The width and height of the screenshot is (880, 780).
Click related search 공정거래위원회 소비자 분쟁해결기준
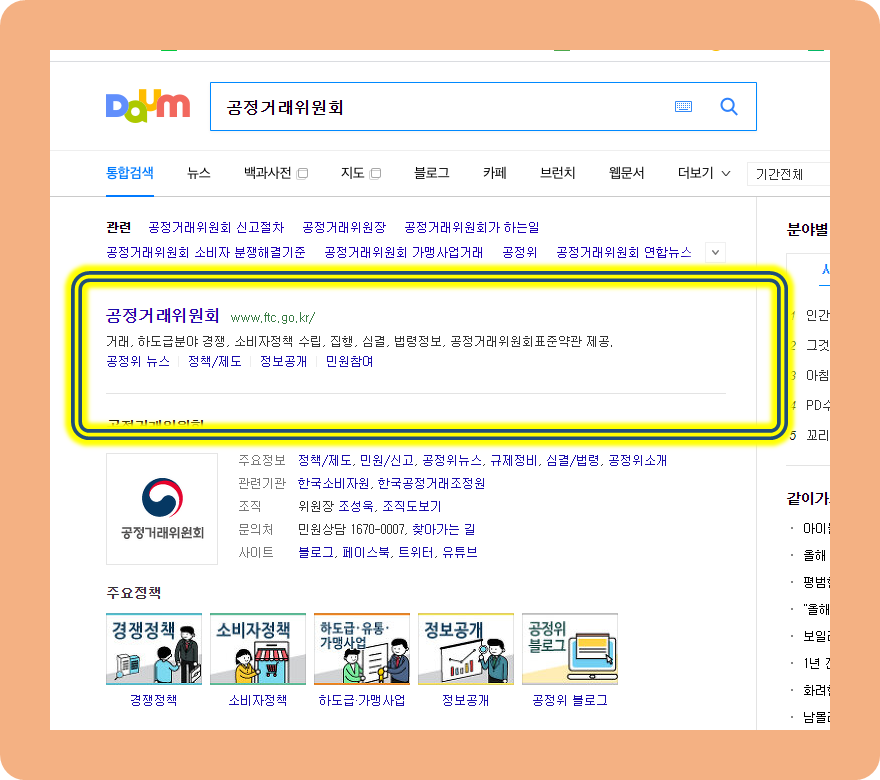pyautogui.click(x=206, y=253)
